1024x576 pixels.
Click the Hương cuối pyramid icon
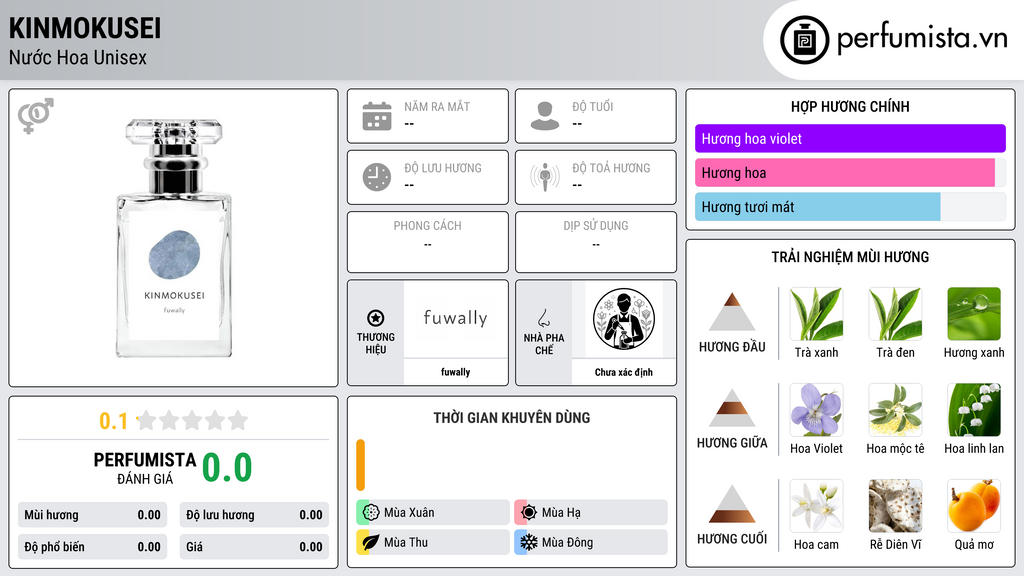point(732,504)
